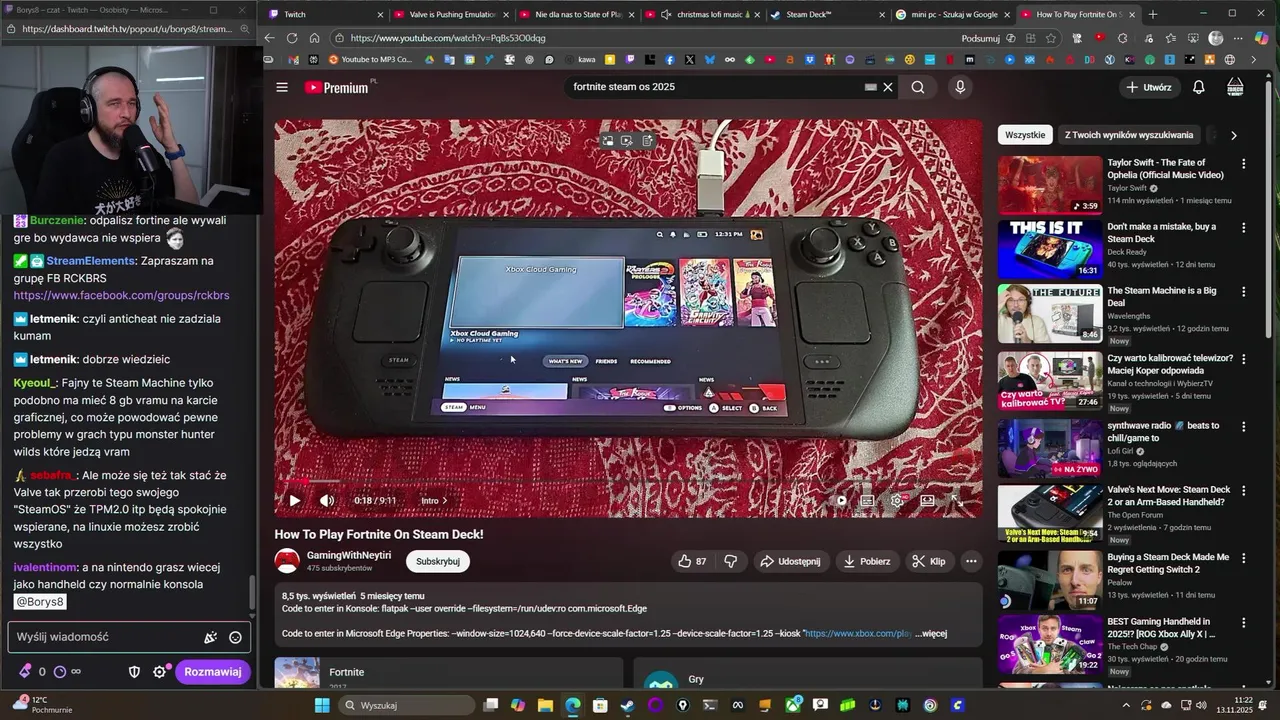The width and height of the screenshot is (1280, 720).
Task: Switch to Valve is Pushing Emulation tab
Action: pos(452,14)
